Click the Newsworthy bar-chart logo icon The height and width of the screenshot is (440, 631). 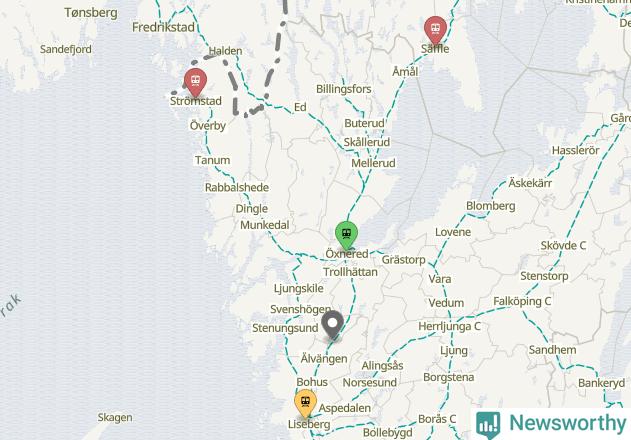point(488,425)
